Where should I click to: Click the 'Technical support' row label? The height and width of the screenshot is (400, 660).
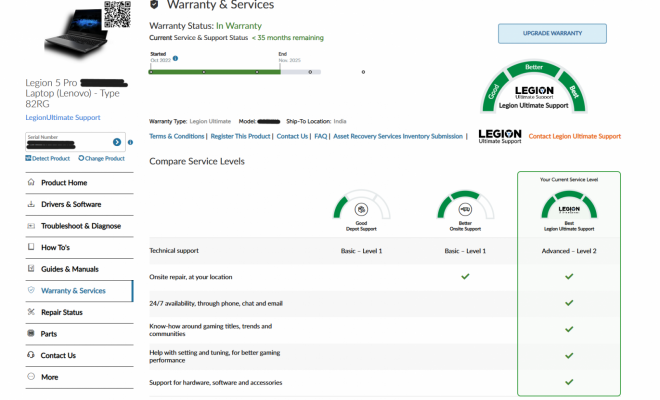[x=174, y=251]
